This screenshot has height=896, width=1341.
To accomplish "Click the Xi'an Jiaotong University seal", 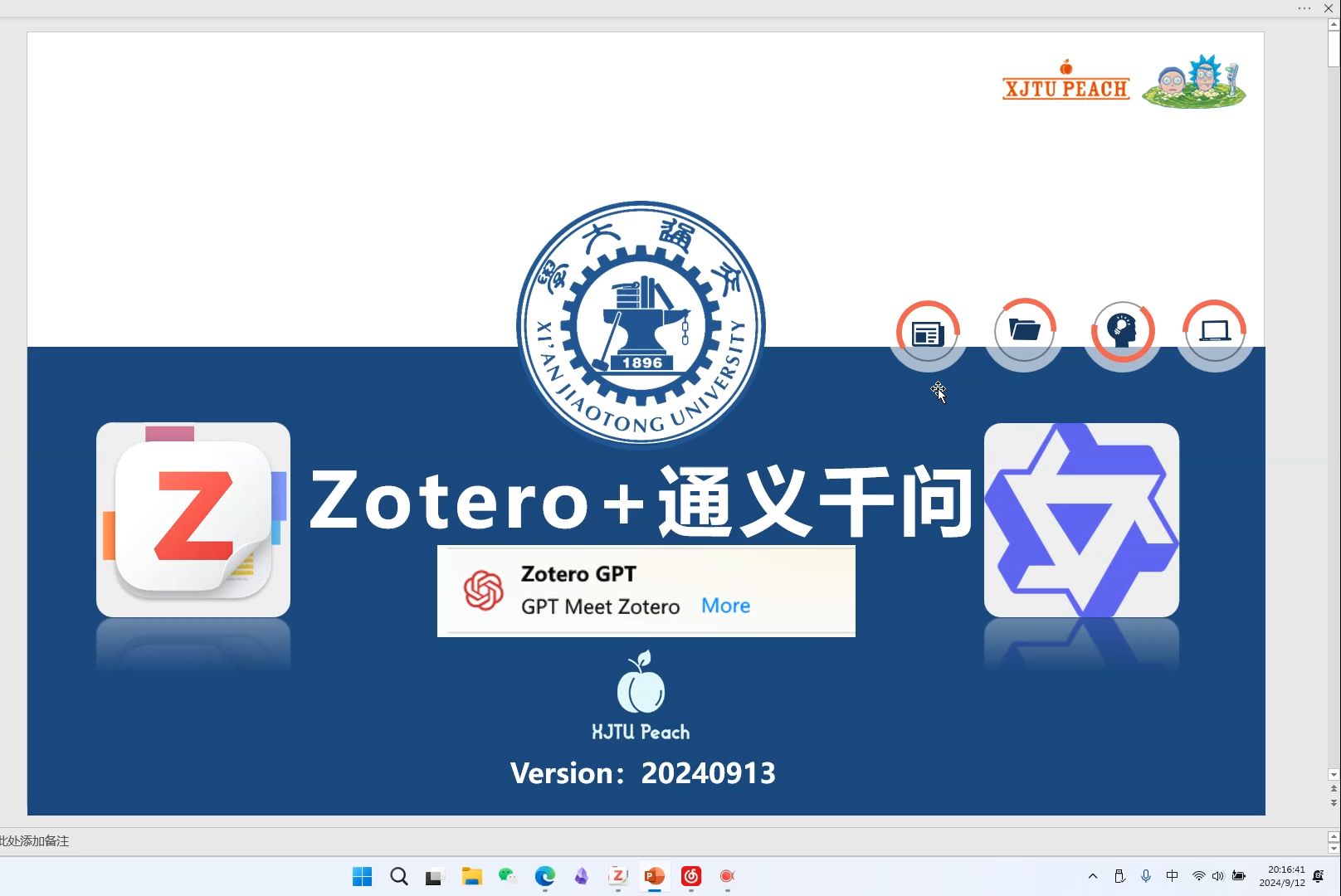I will coord(641,324).
